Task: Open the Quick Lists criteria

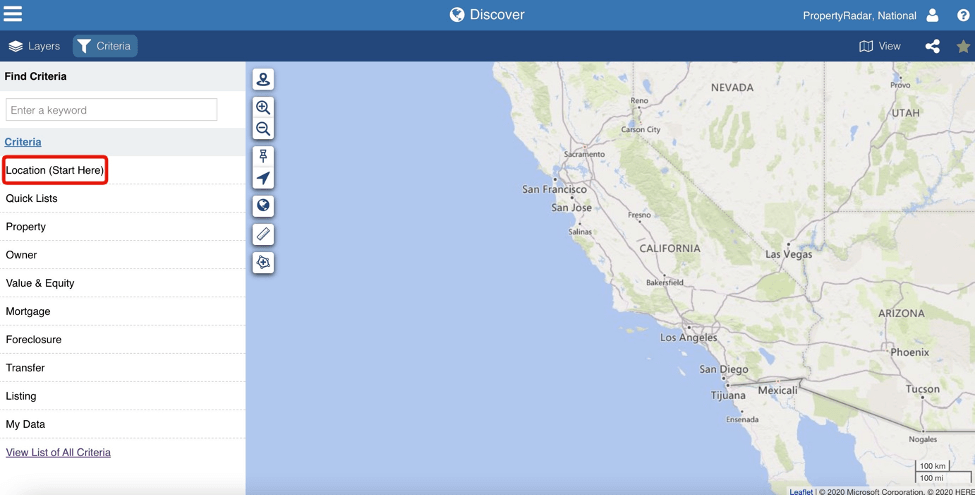Action: [123, 198]
